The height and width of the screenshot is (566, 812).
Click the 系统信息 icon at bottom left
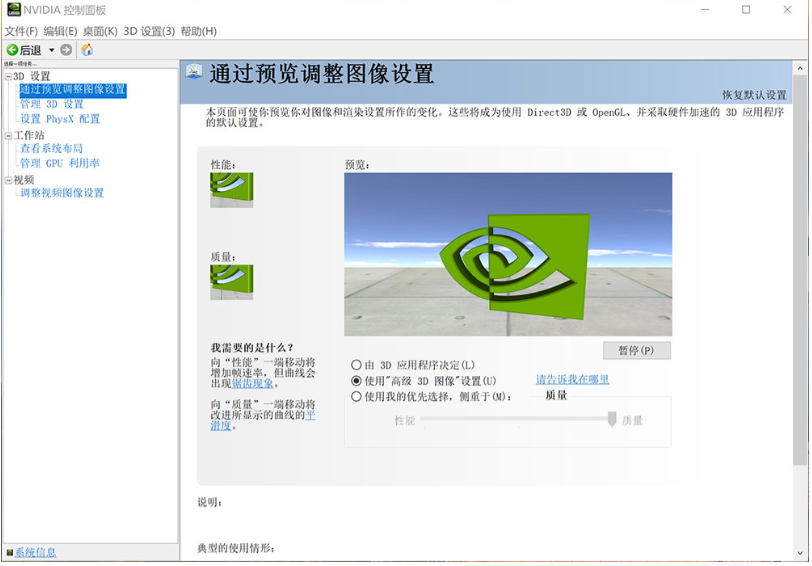point(9,552)
